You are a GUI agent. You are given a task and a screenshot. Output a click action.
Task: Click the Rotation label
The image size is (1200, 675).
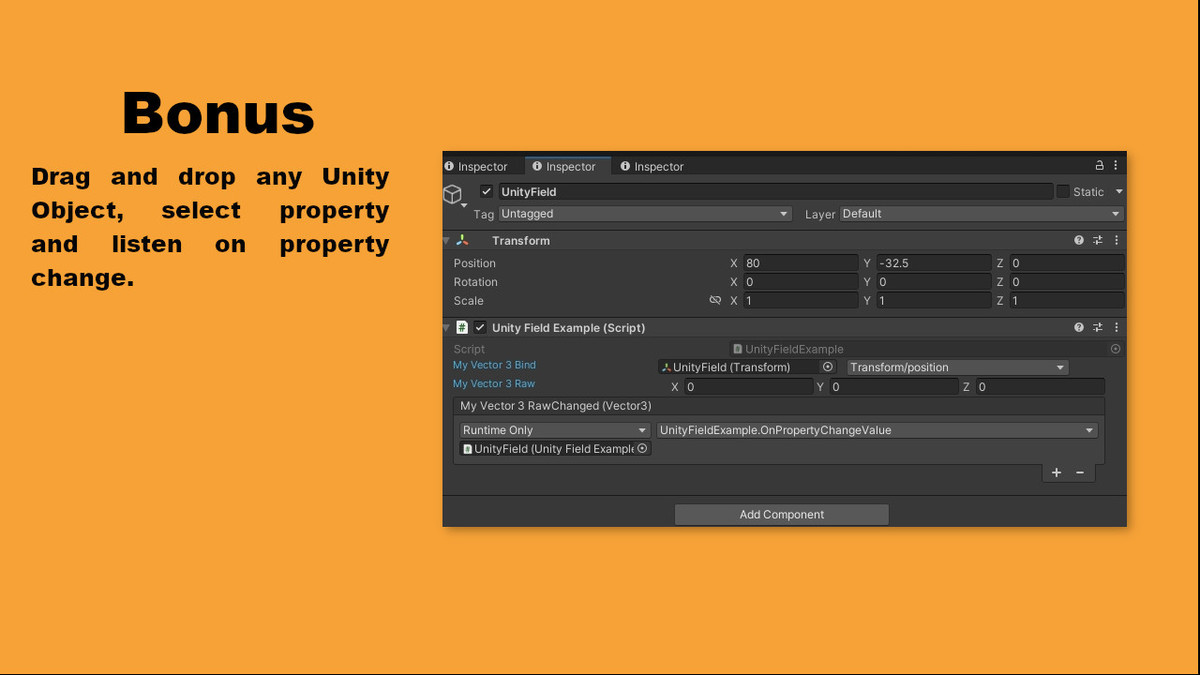click(x=476, y=282)
